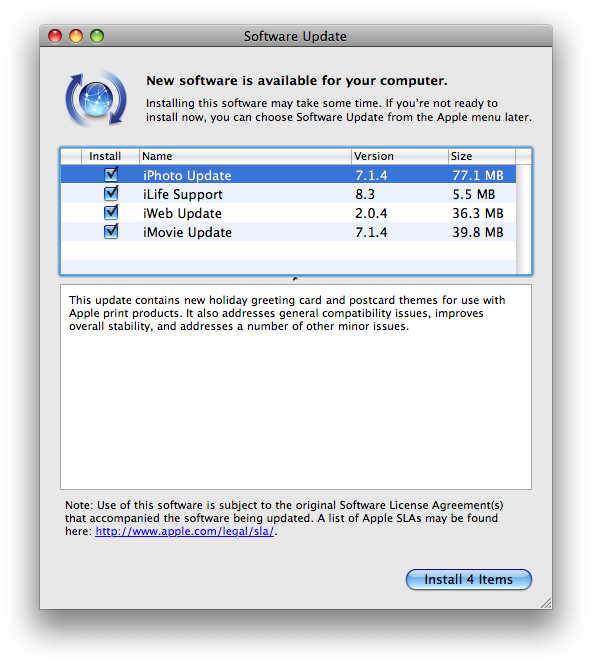Sort by the Version column header
Viewport: 592px width, 664px height.
[x=399, y=156]
